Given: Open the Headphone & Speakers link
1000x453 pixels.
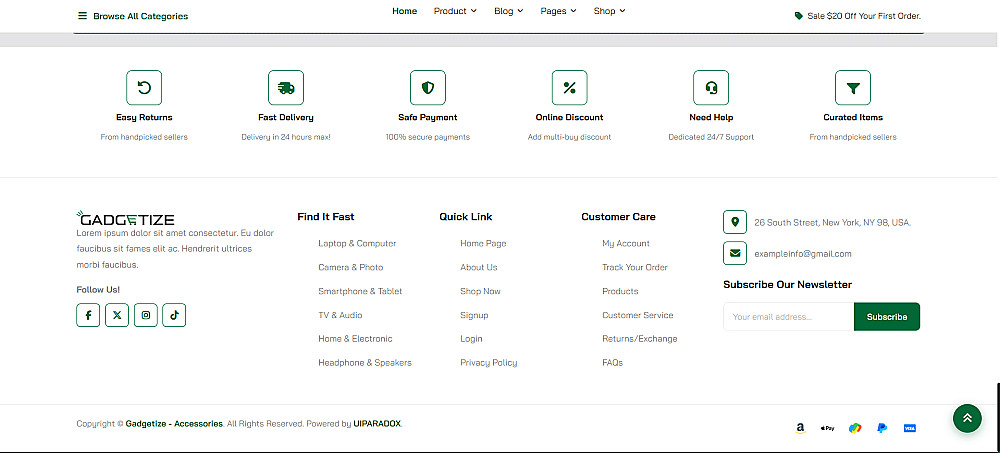Looking at the screenshot, I should coord(365,362).
